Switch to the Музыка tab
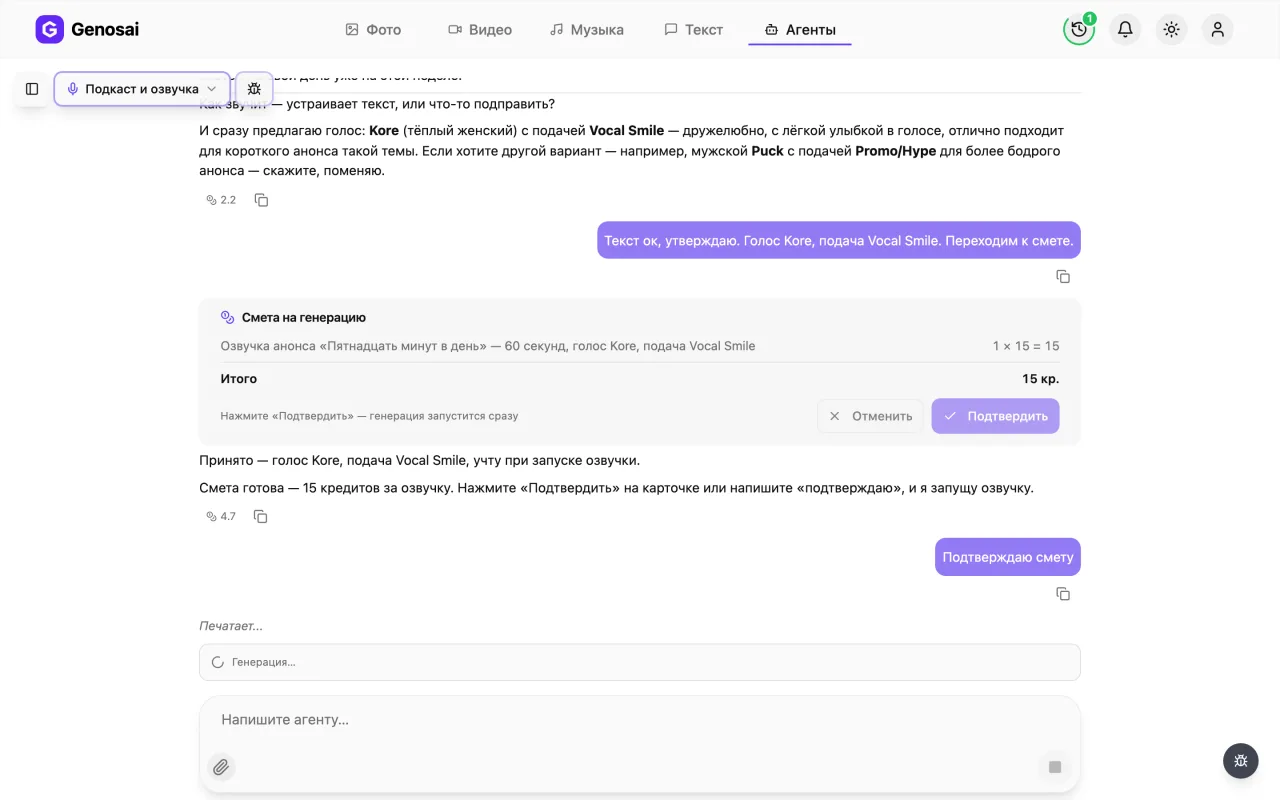Screen dimensions: 1280x800 tap(587, 30)
